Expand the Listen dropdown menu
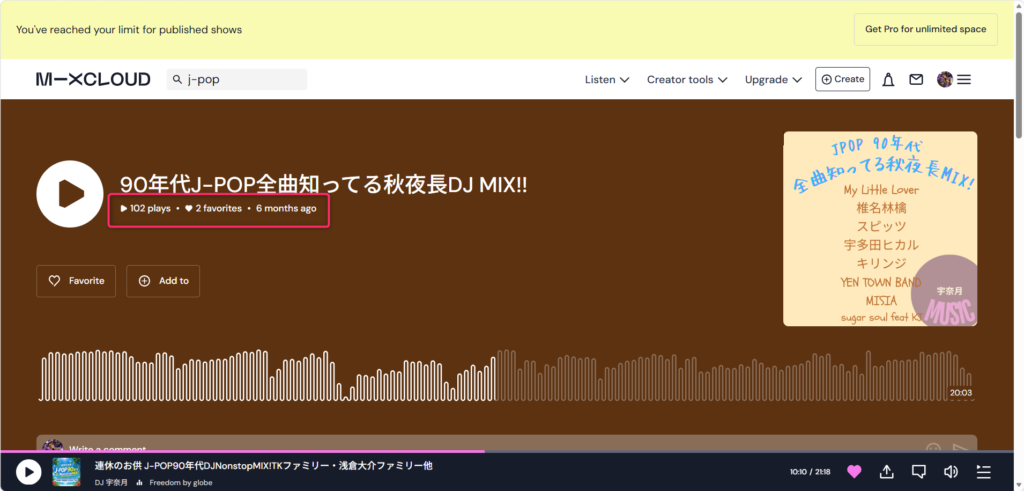The image size is (1024, 491). [607, 80]
